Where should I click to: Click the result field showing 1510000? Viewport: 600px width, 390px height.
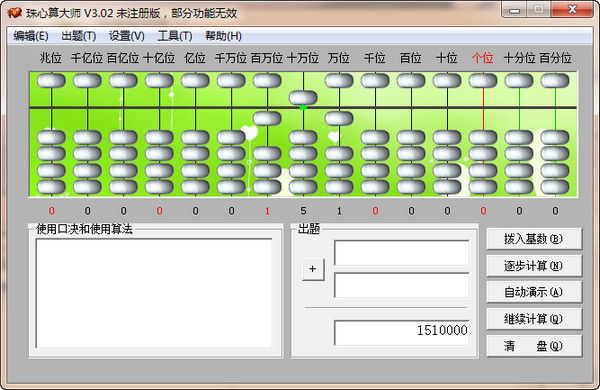402,333
